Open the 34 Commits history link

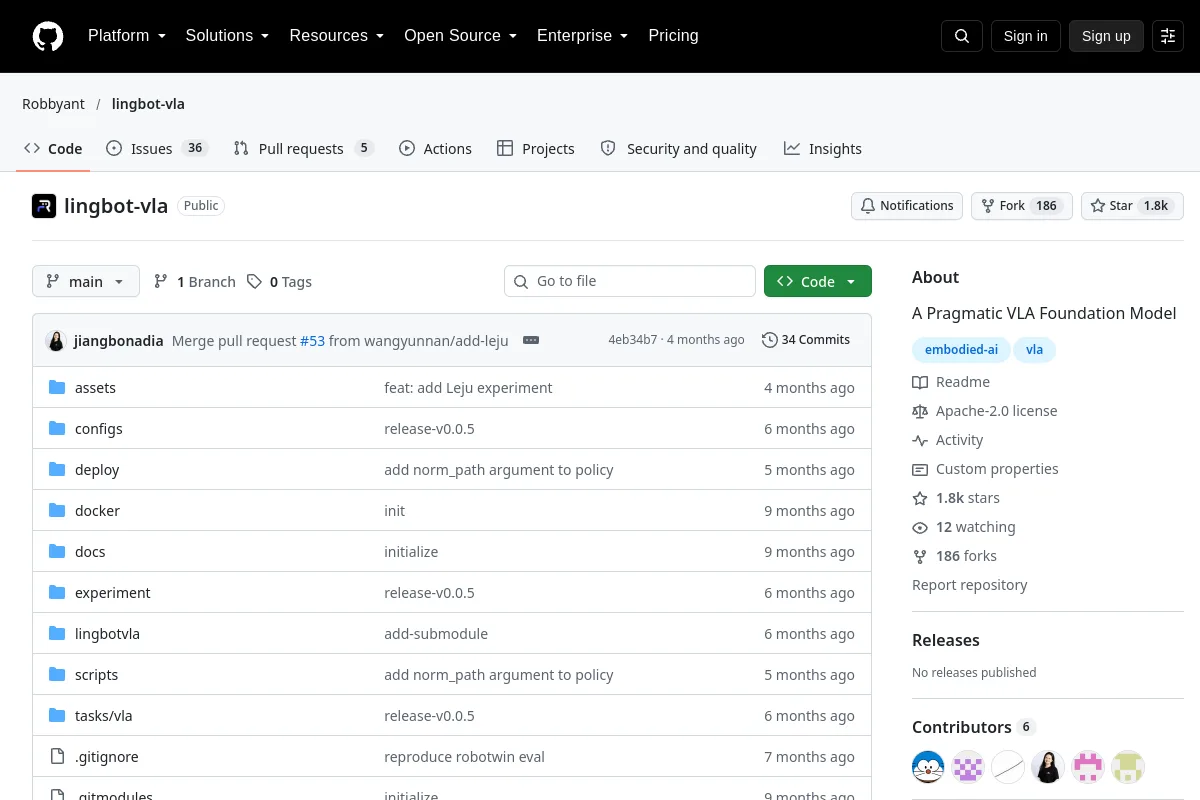point(806,340)
